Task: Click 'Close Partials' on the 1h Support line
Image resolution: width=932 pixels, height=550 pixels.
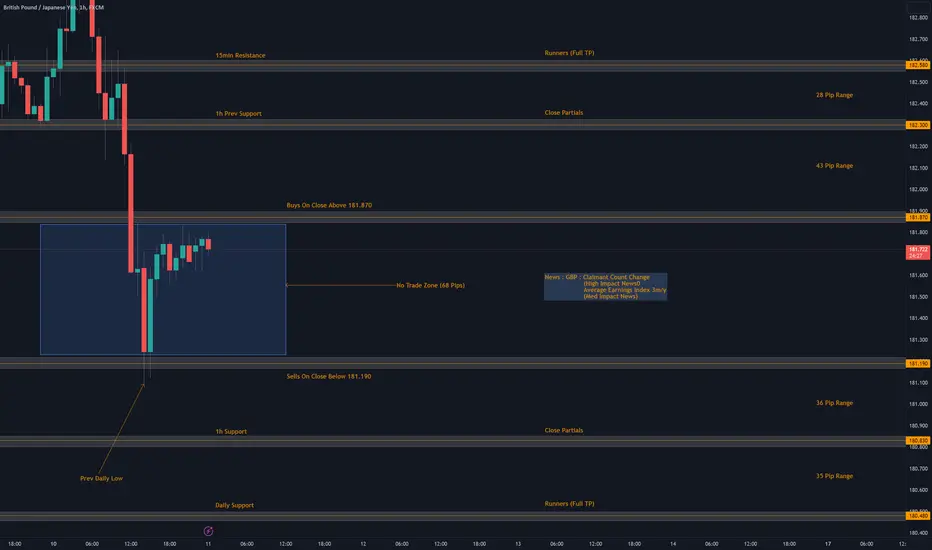Action: pyautogui.click(x=563, y=430)
